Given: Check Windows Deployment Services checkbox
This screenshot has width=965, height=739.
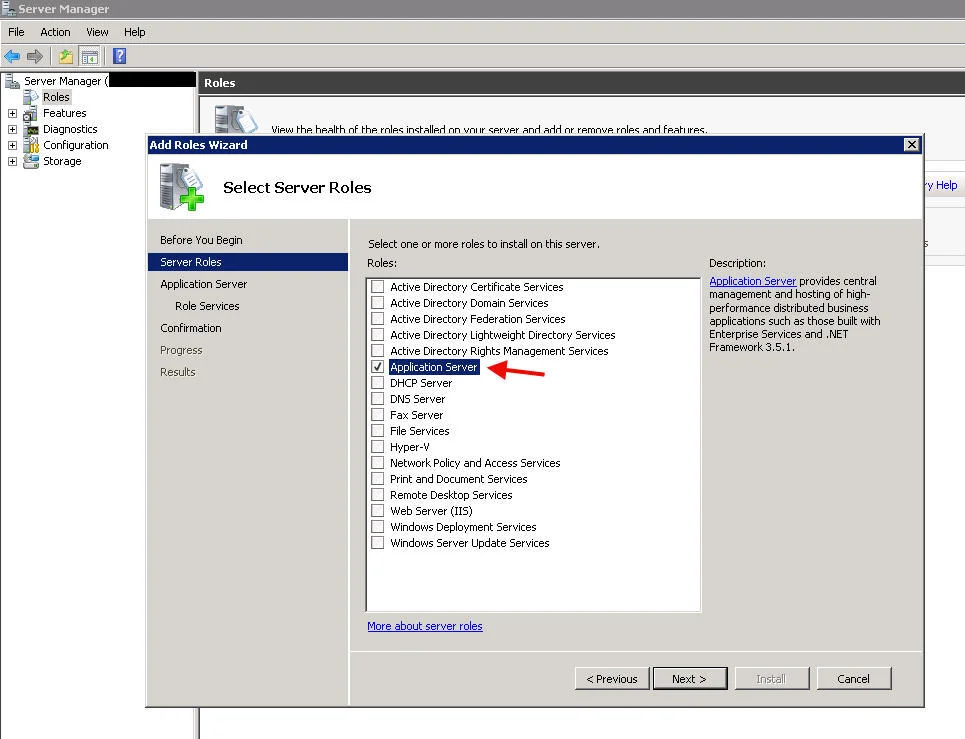Looking at the screenshot, I should [378, 527].
